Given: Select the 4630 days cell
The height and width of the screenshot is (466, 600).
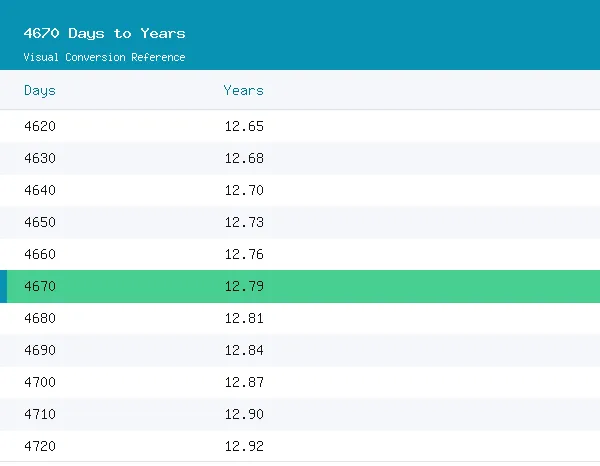Looking at the screenshot, I should pos(40,158).
